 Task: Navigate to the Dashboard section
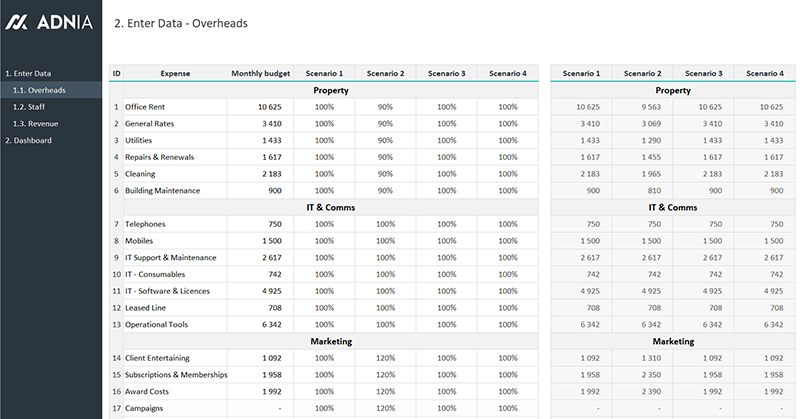click(x=29, y=140)
